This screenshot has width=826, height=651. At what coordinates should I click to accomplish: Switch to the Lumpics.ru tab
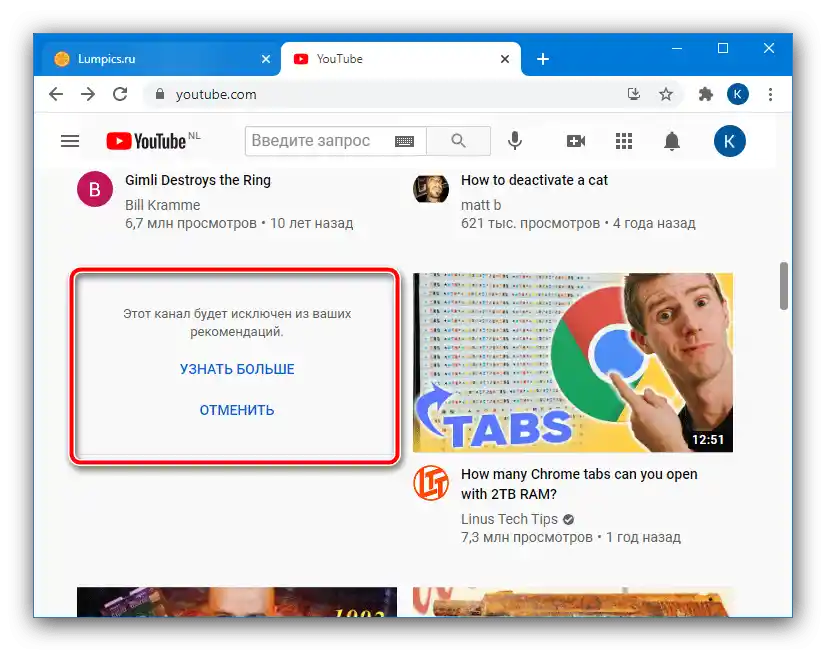coord(157,59)
